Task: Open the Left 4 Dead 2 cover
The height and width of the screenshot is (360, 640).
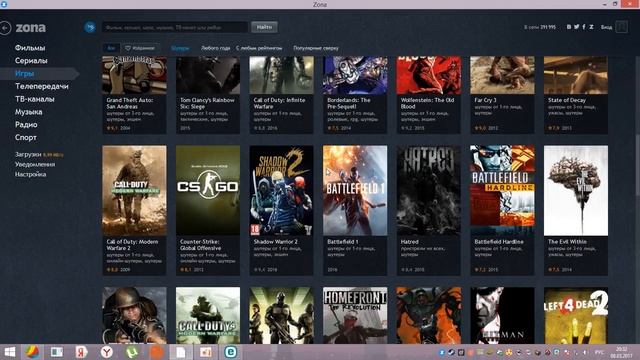Action: [x=576, y=315]
